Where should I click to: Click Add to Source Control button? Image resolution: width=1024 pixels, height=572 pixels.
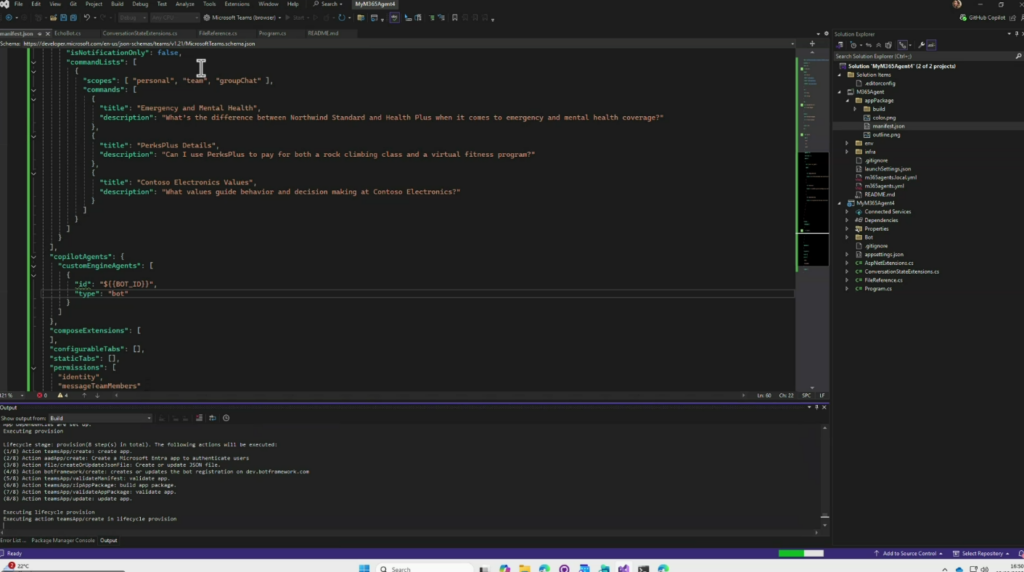point(908,554)
